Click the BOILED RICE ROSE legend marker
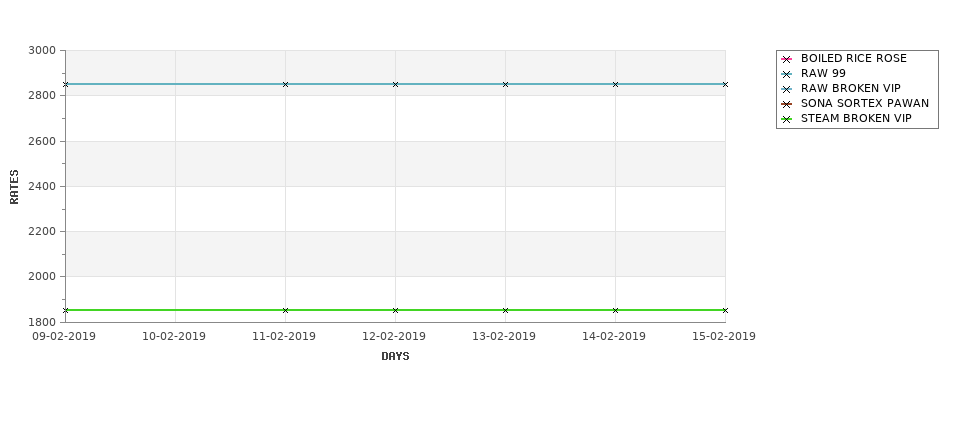 pyautogui.click(x=787, y=60)
